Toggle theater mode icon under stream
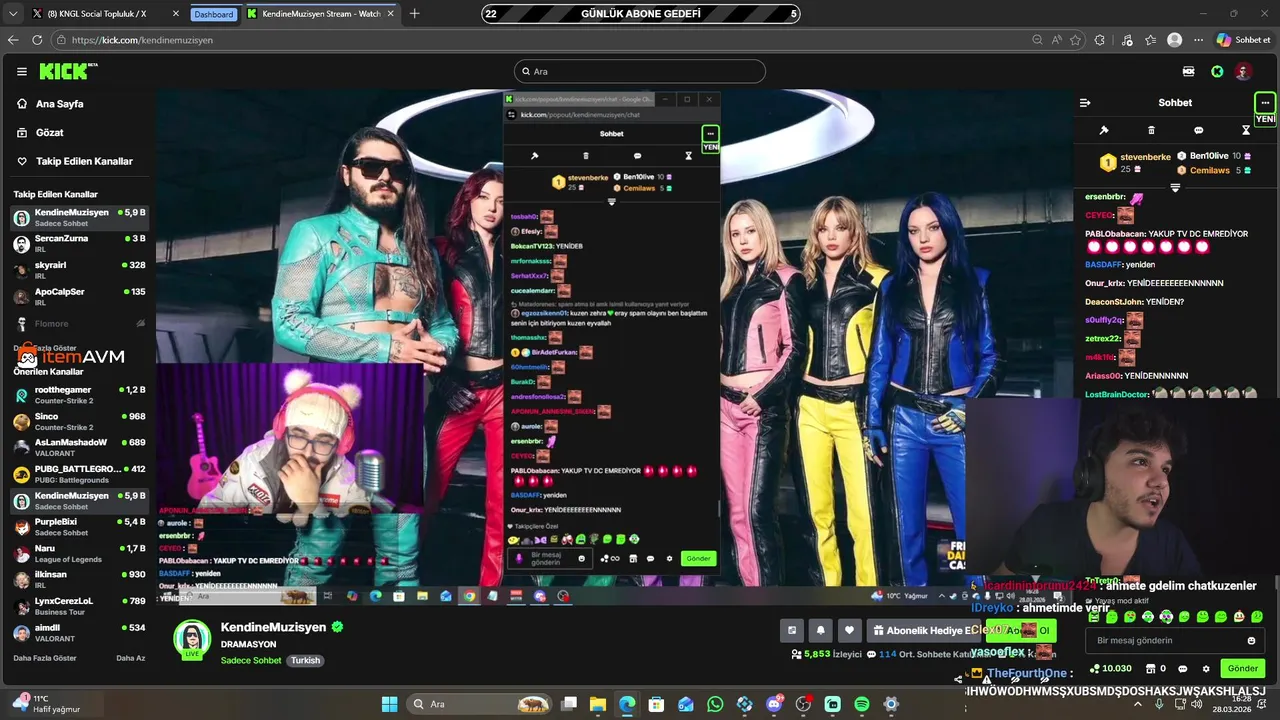This screenshot has width=1280, height=720. click(x=792, y=630)
